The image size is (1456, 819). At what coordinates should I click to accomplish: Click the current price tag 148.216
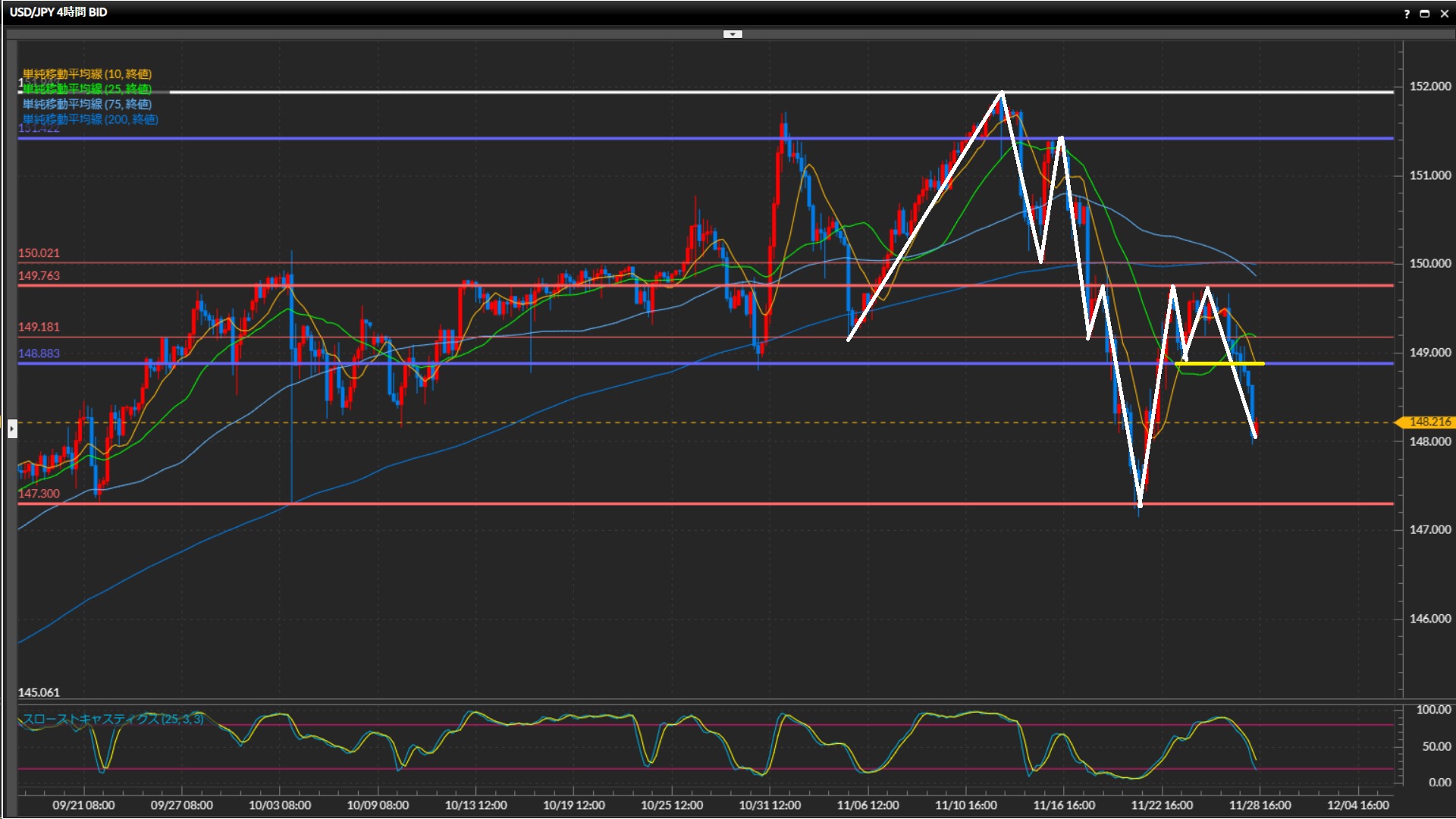[x=1429, y=422]
